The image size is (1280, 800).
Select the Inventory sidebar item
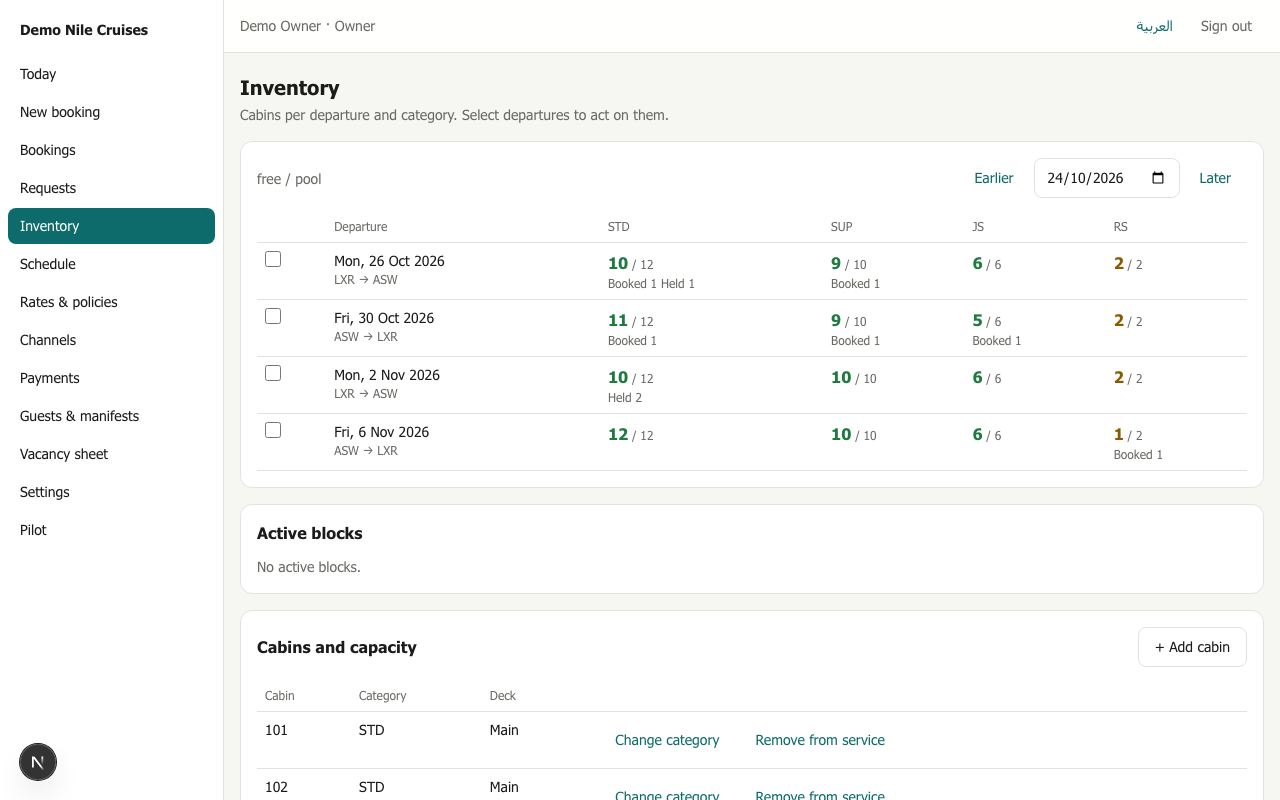[x=111, y=226]
